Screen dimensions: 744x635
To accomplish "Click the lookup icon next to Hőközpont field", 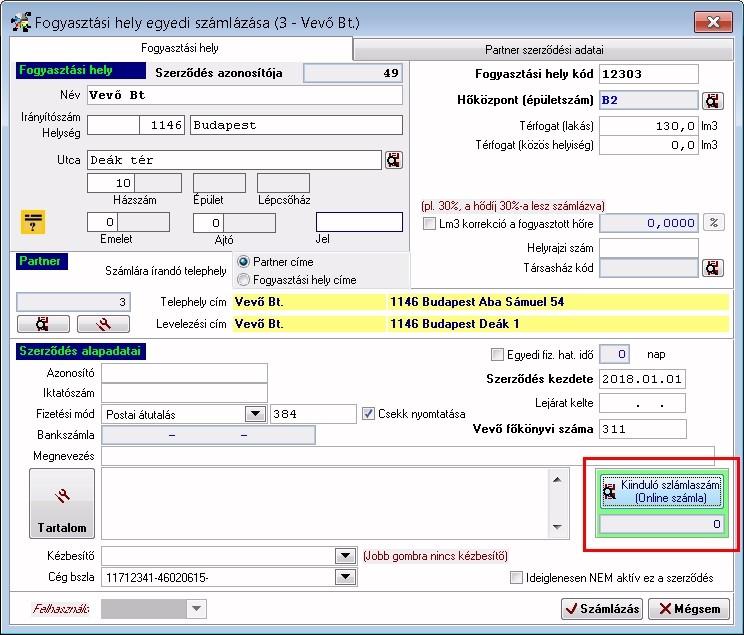I will point(713,101).
